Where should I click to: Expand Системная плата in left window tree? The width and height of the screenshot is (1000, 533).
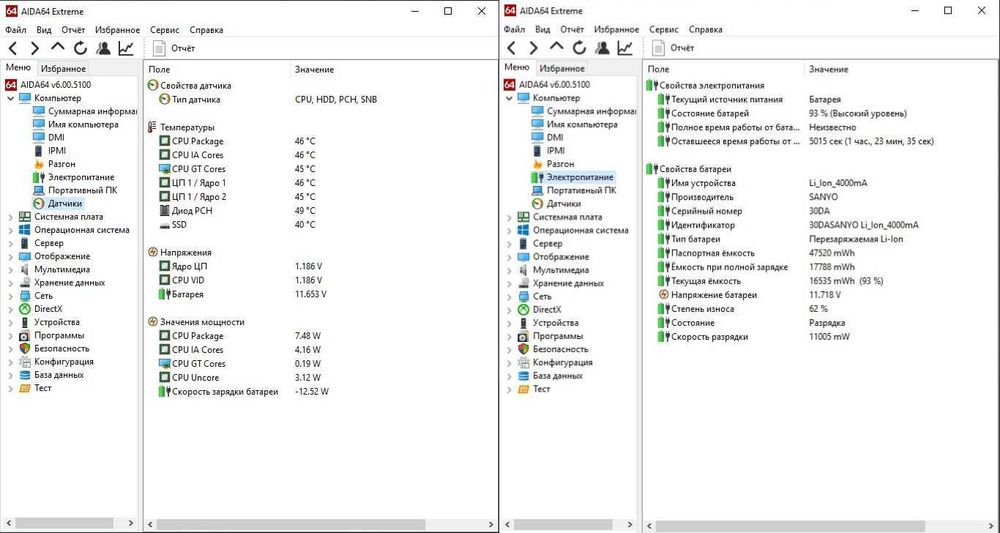(10, 217)
